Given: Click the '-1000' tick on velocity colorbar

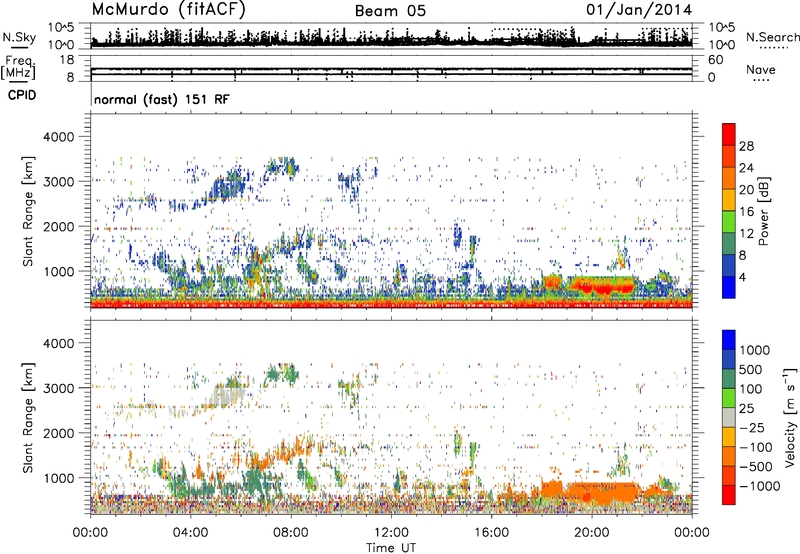Looking at the screenshot, I should tap(760, 486).
